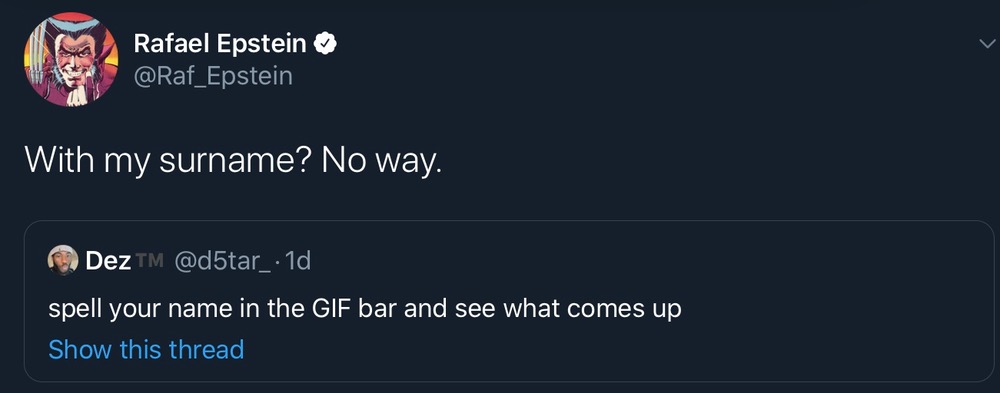The image size is (1000, 393).
Task: Visit the @Raf_Epstein handle
Action: pos(213,76)
